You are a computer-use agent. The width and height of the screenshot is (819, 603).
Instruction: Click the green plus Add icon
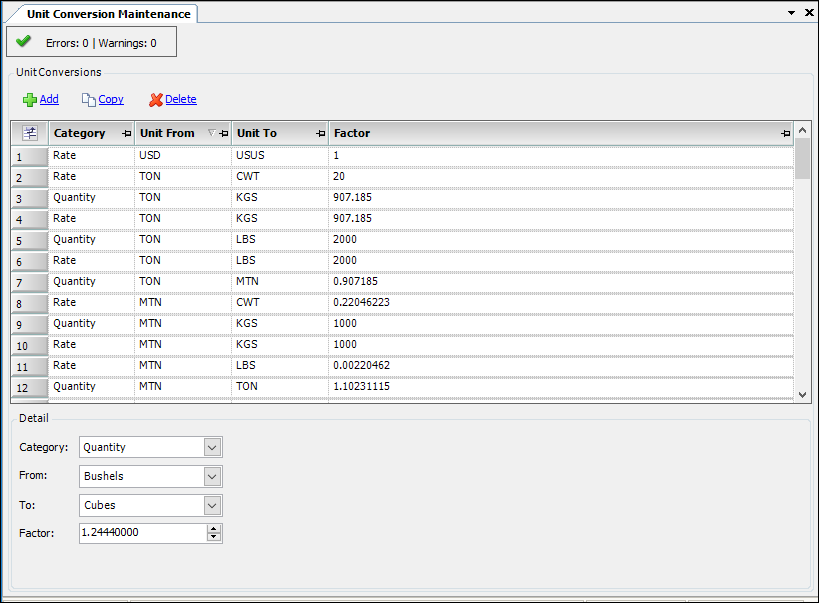click(30, 99)
